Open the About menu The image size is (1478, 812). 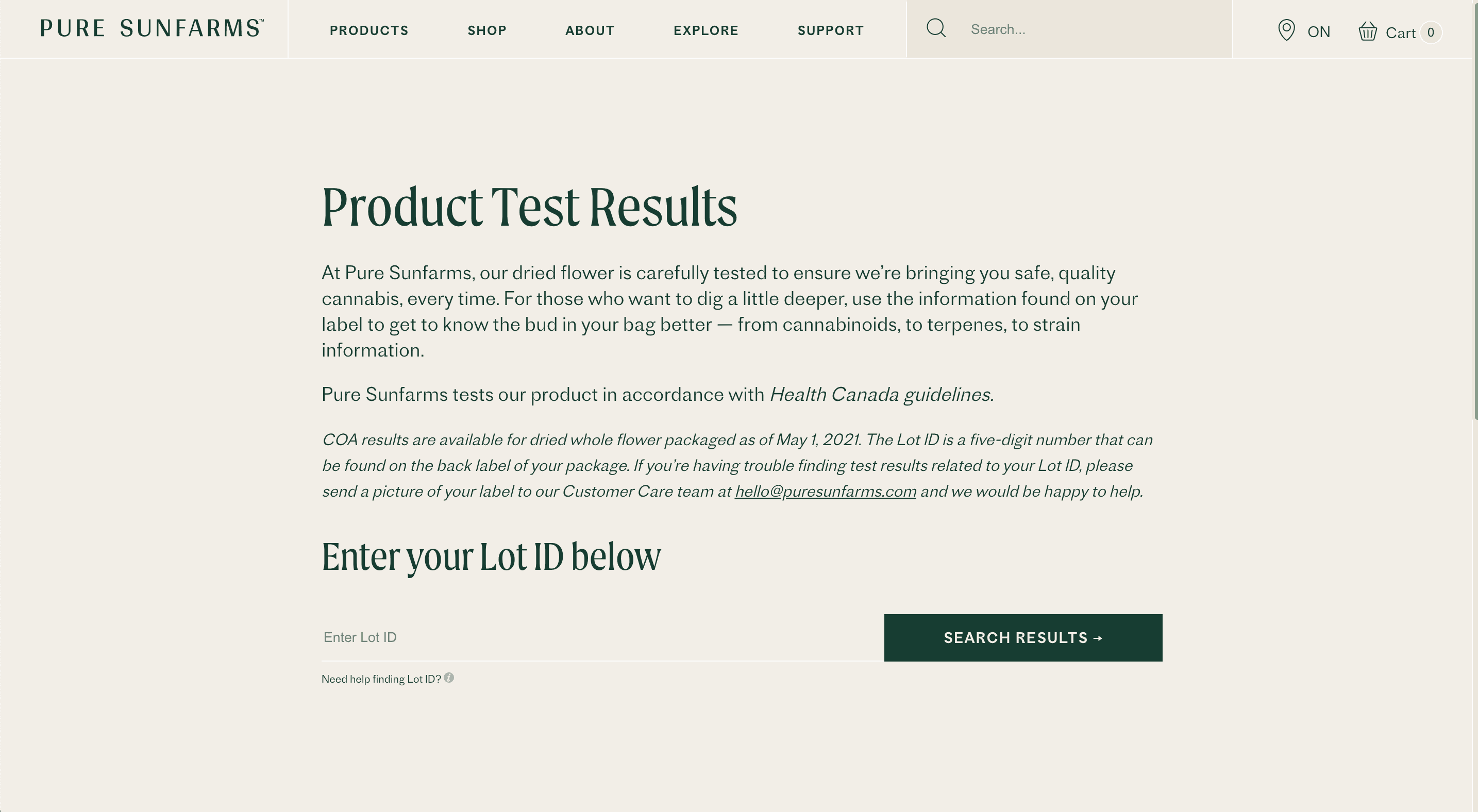[x=590, y=30]
